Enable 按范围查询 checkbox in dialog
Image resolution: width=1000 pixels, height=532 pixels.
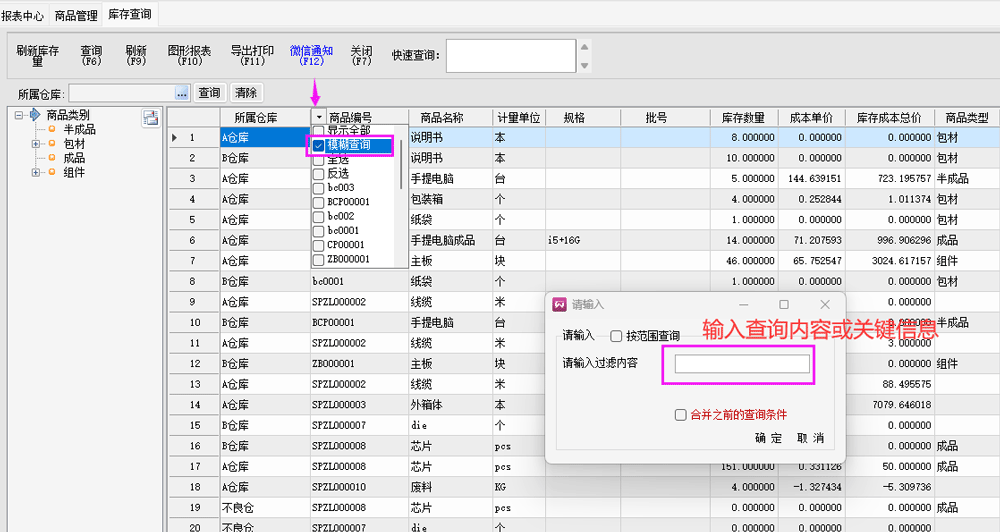click(616, 336)
